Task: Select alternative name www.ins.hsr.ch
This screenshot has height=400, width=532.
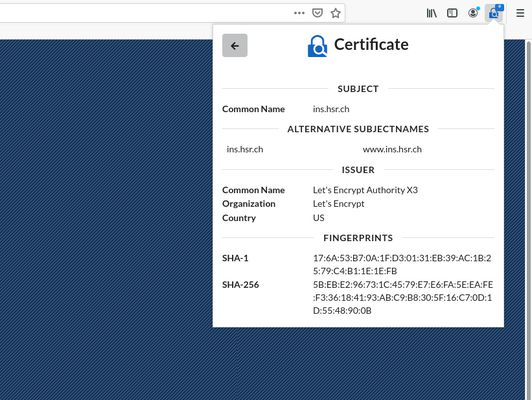Action: click(x=392, y=149)
